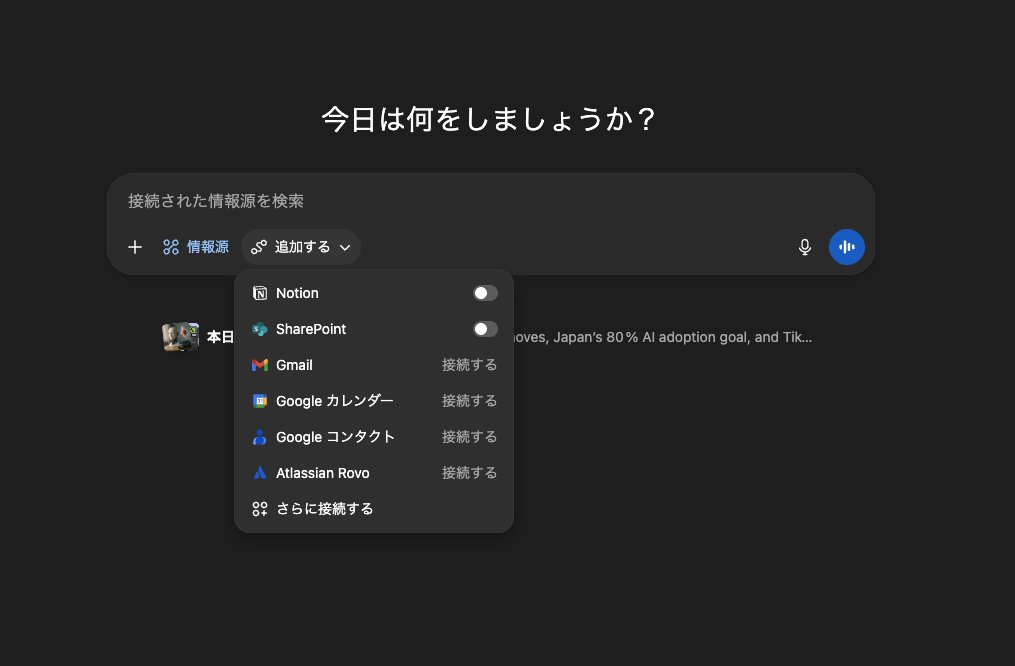Open the news thumbnail beside 本日

pos(181,337)
